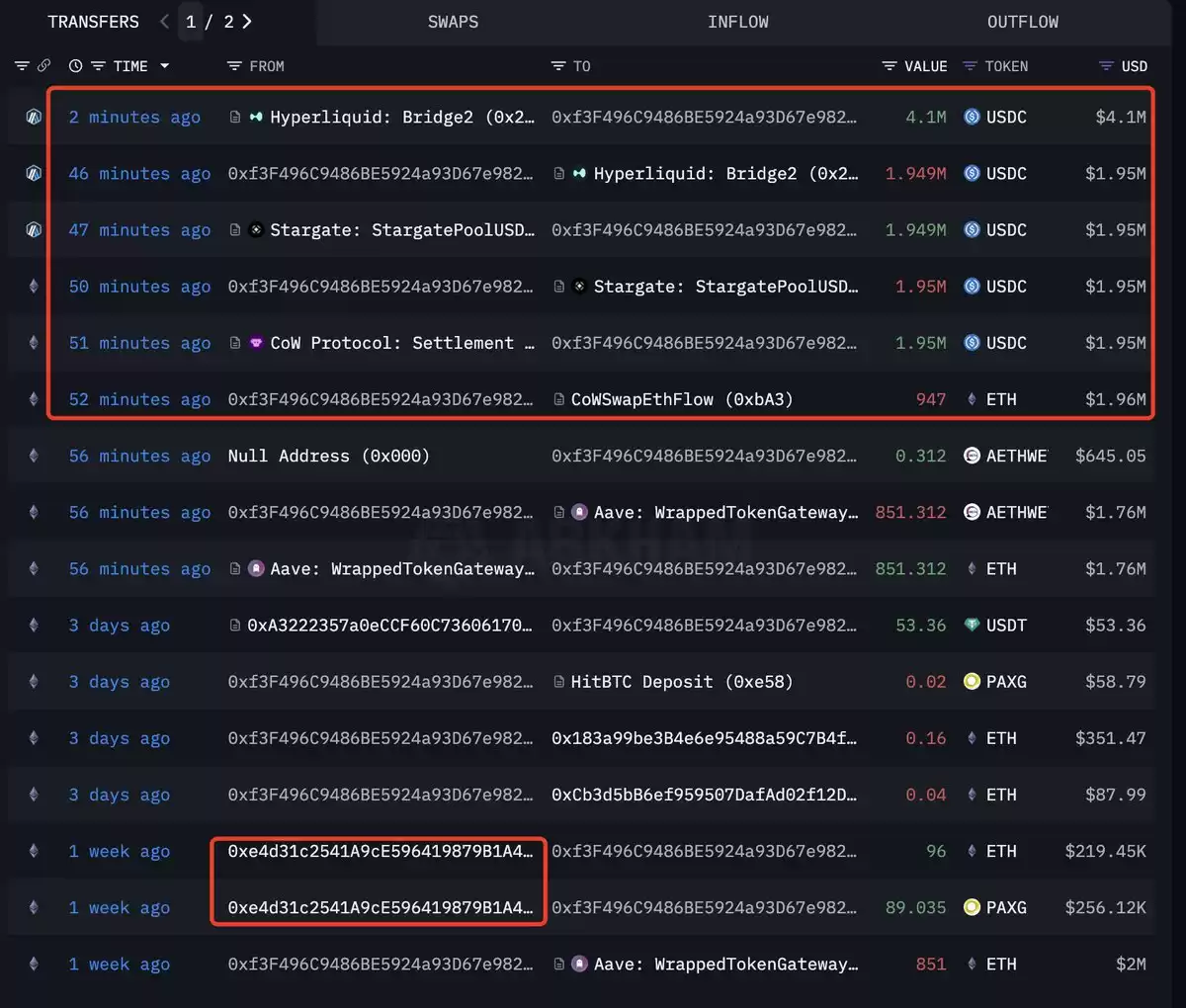Click contract icon before HitBTC Deposit

tap(559, 681)
